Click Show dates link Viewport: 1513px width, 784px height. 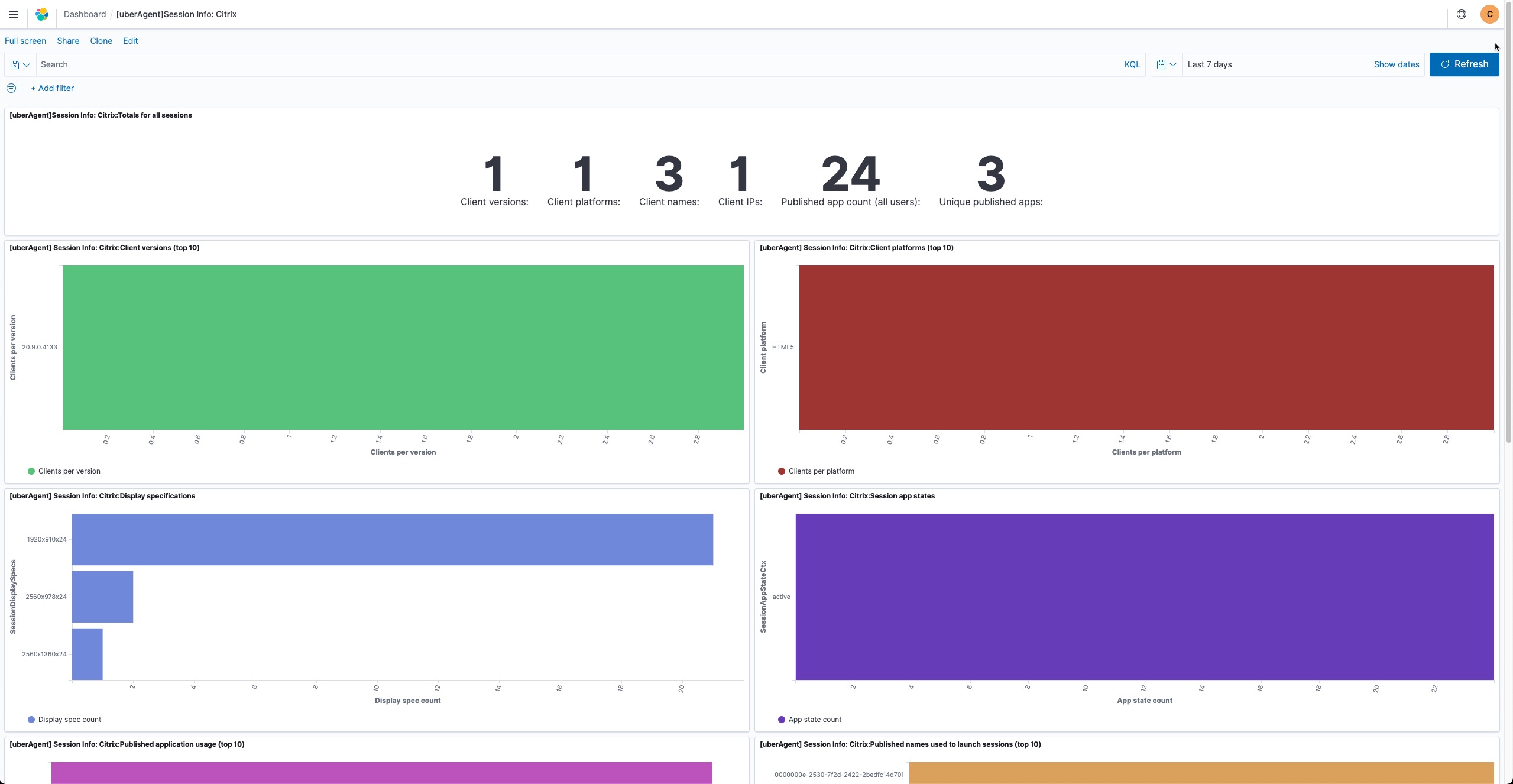pyautogui.click(x=1396, y=64)
